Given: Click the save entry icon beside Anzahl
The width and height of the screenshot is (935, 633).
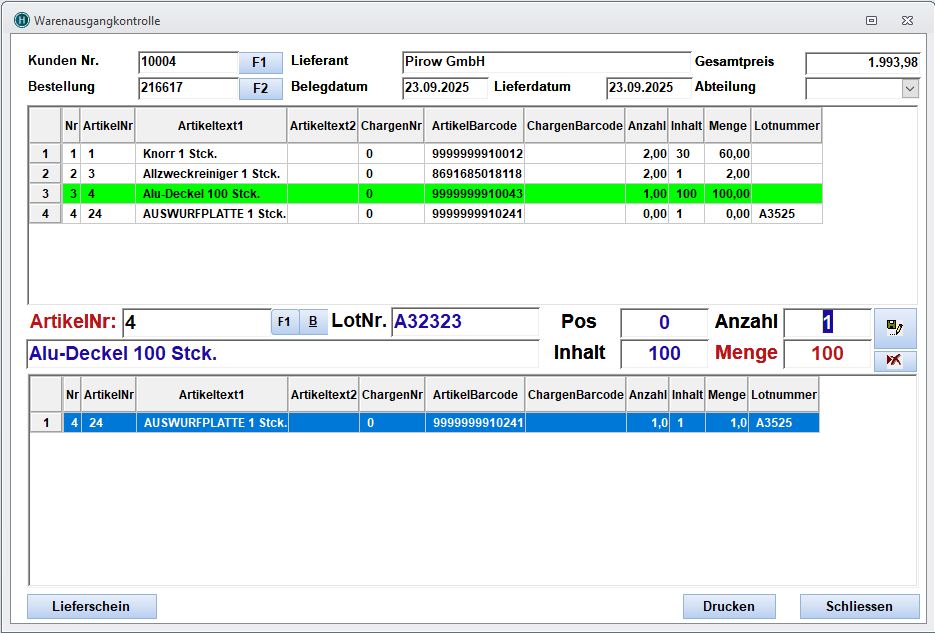Looking at the screenshot, I should (894, 327).
